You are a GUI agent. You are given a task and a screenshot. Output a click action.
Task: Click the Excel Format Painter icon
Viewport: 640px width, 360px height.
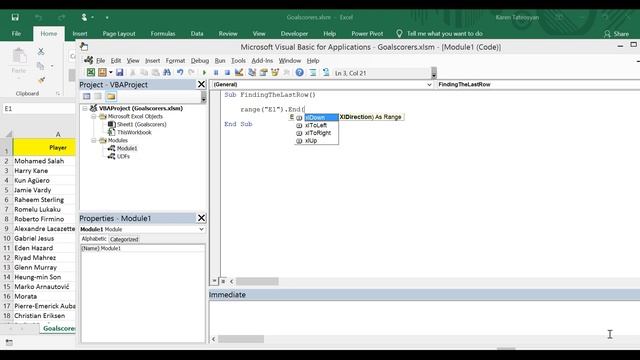(41, 80)
